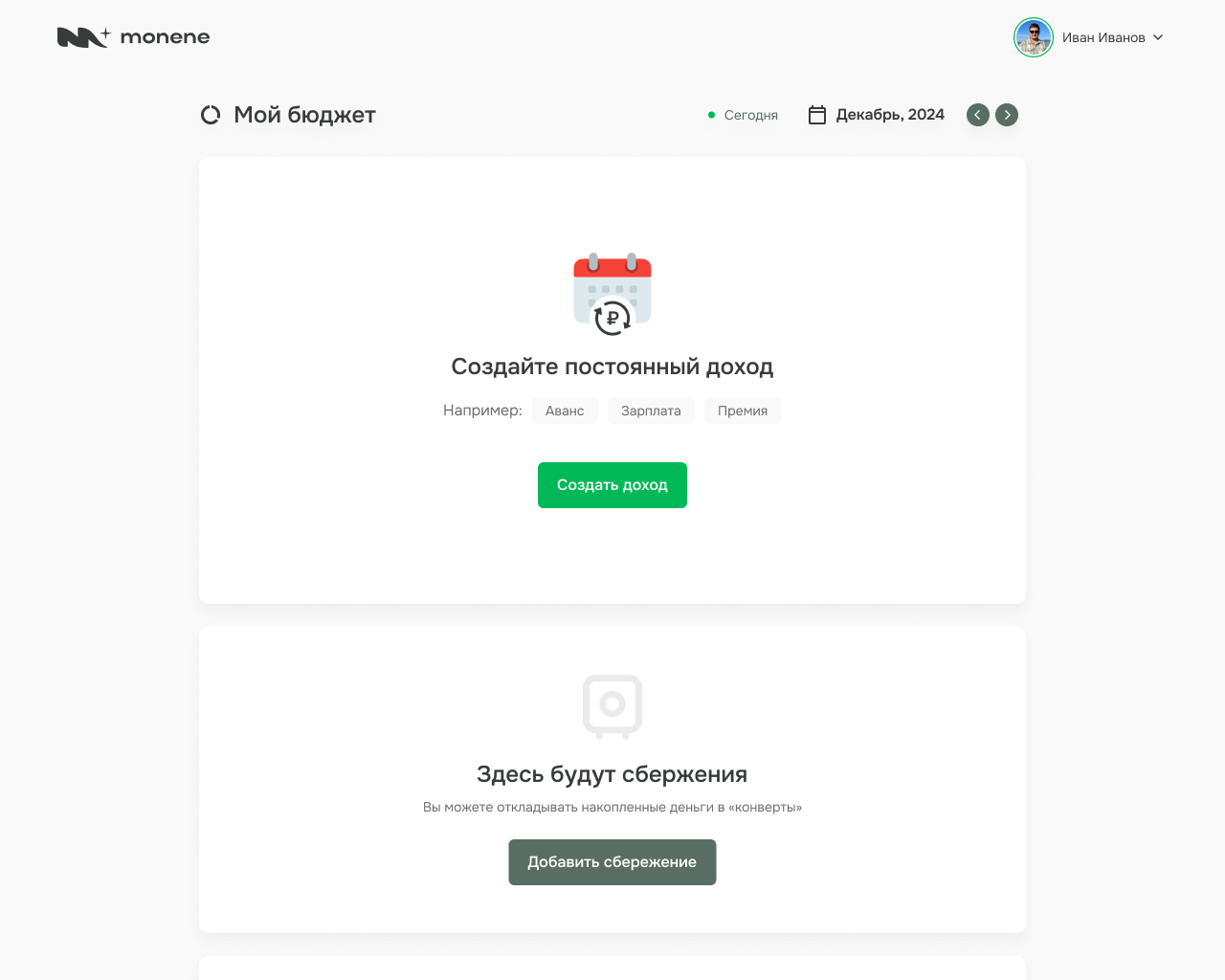Go to next month arrow

pos(1007,115)
